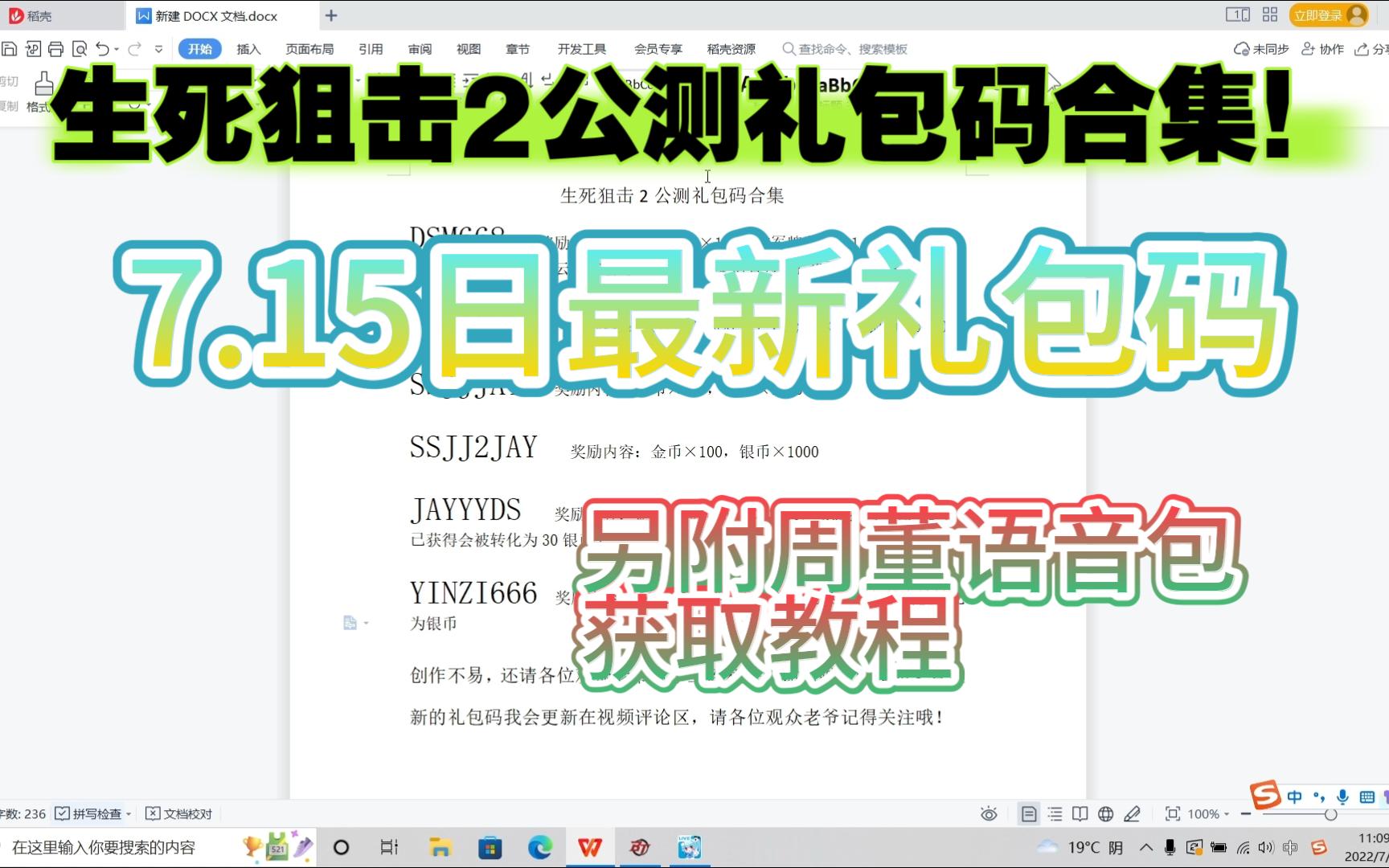The image size is (1389, 868).
Task: Click the 19°C weather widget on taskbar
Action: 1080,847
